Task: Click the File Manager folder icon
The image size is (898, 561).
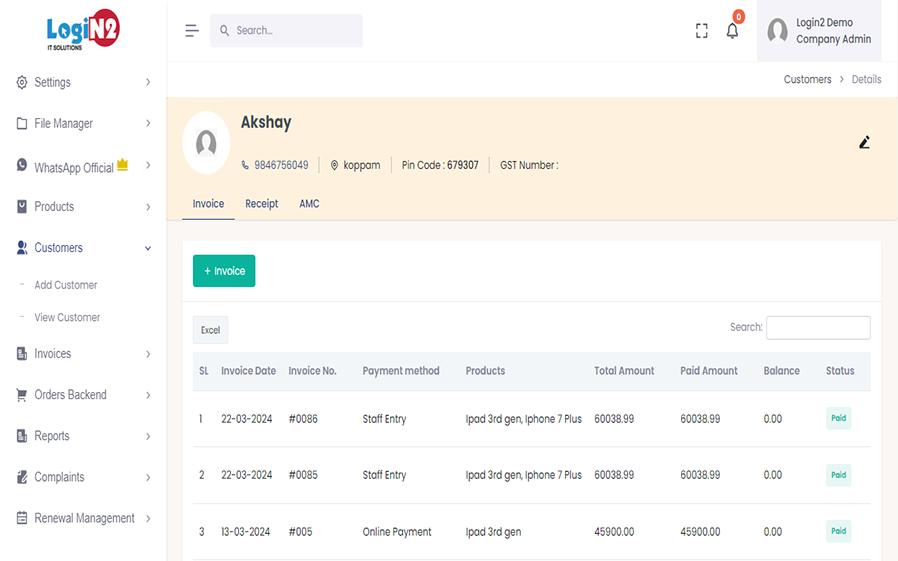Action: coord(22,124)
